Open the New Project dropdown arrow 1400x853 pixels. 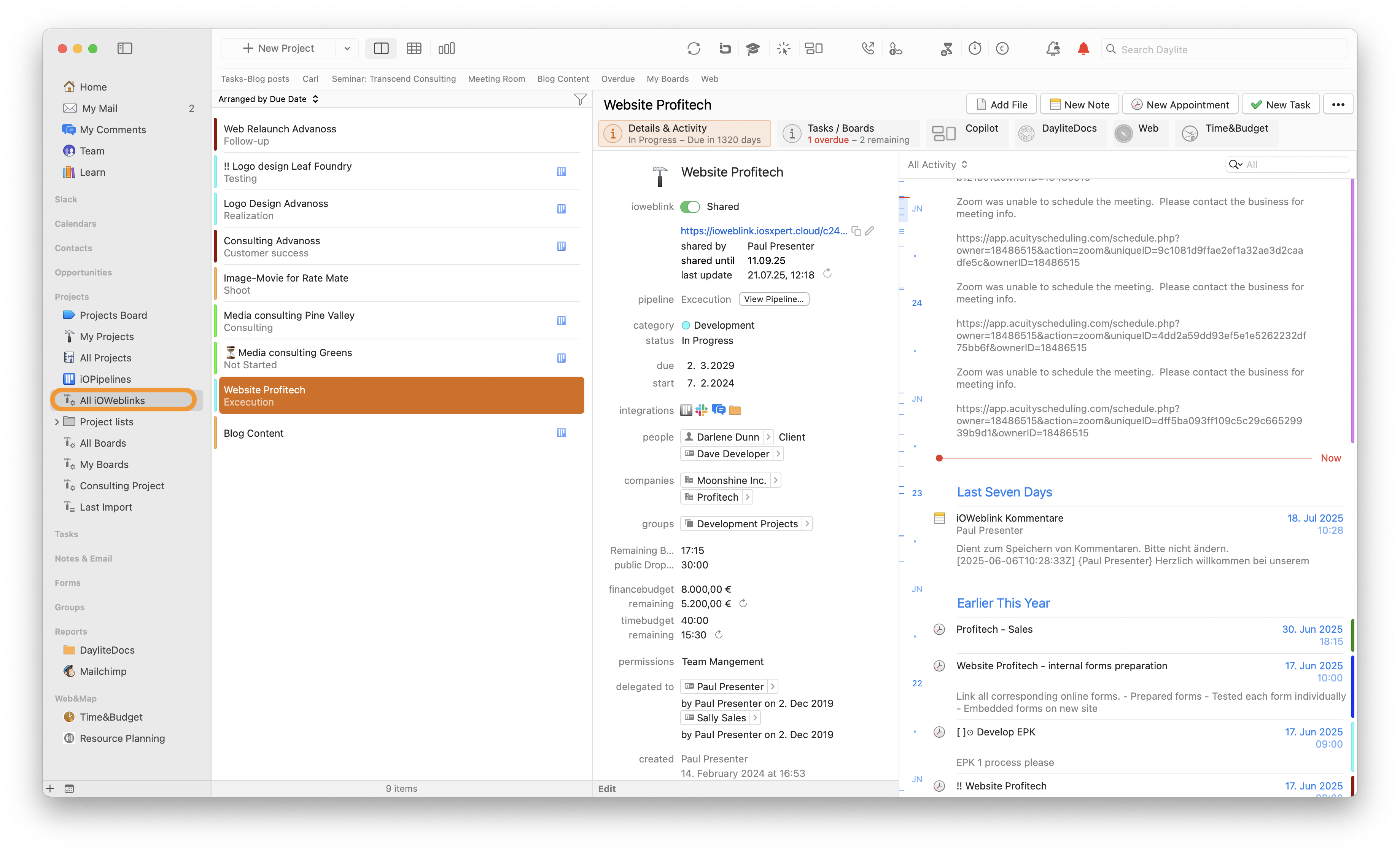click(347, 49)
